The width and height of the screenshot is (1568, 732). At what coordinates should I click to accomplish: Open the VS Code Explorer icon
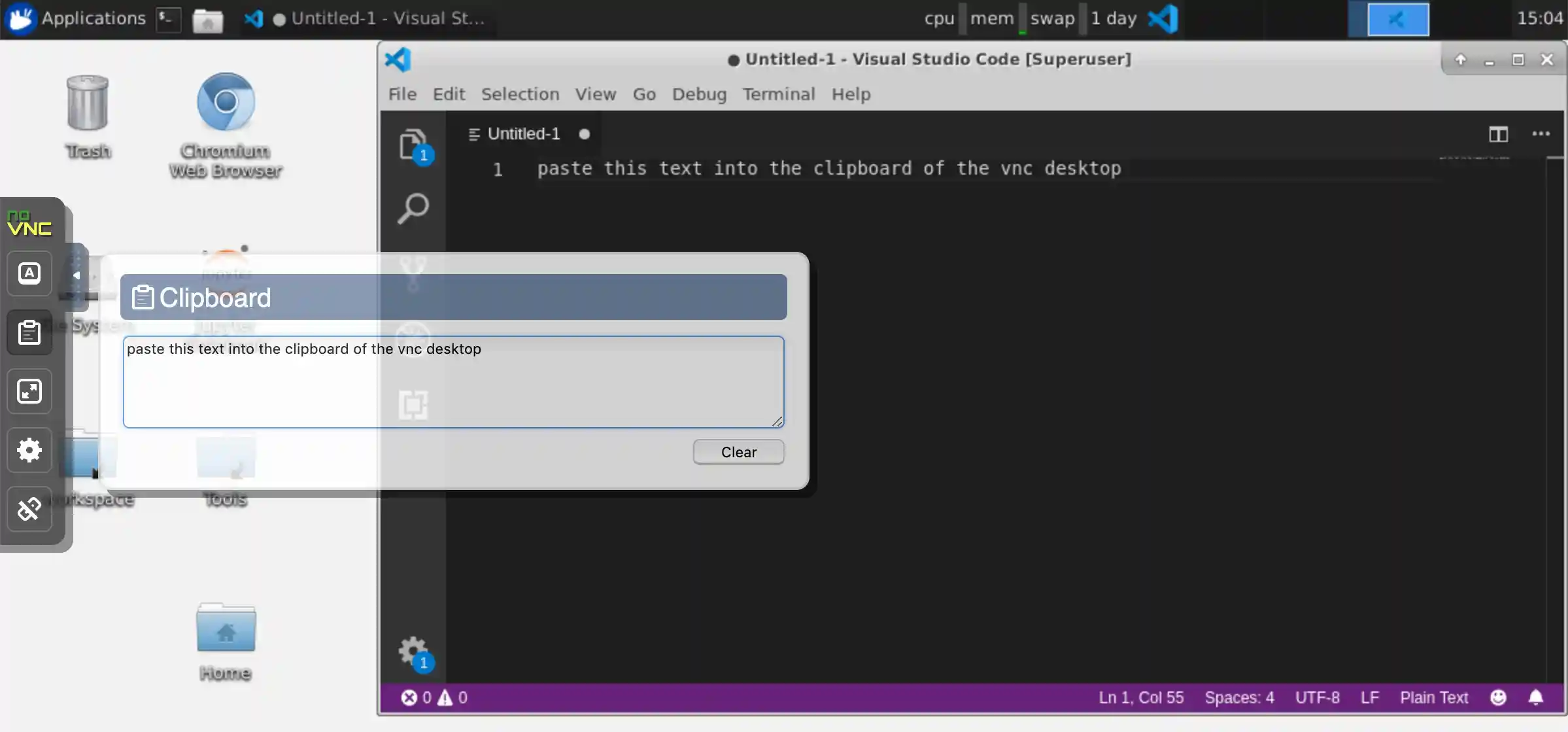[413, 145]
